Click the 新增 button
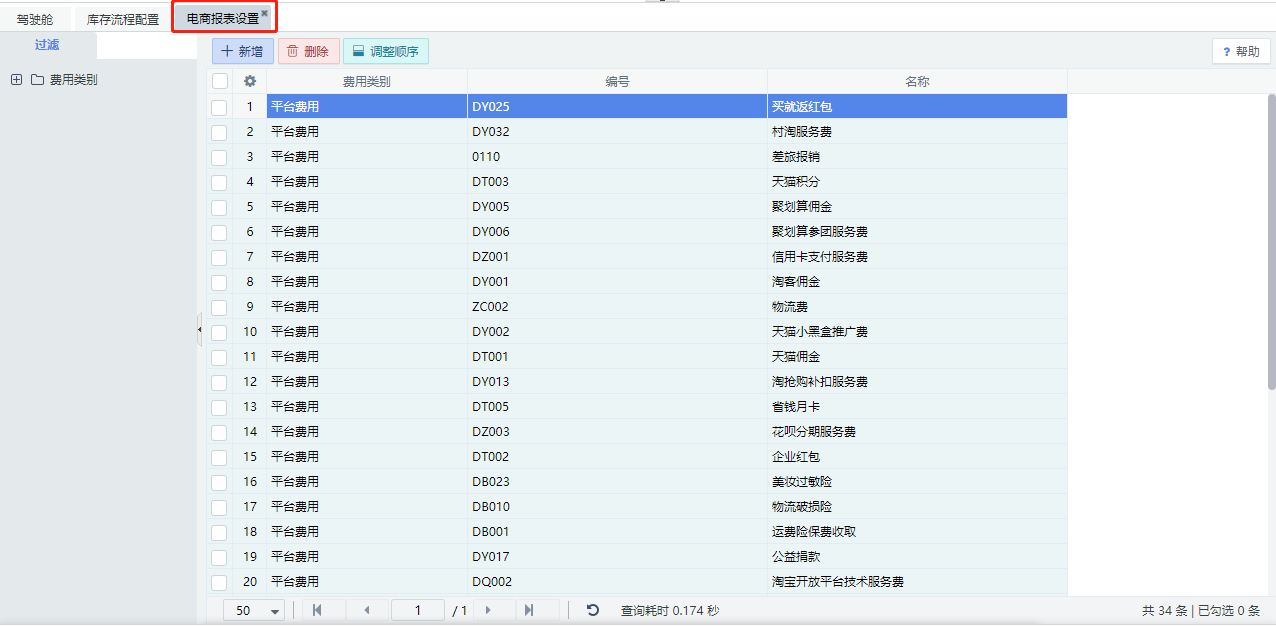Viewport: 1276px width, 627px height. click(x=242, y=51)
